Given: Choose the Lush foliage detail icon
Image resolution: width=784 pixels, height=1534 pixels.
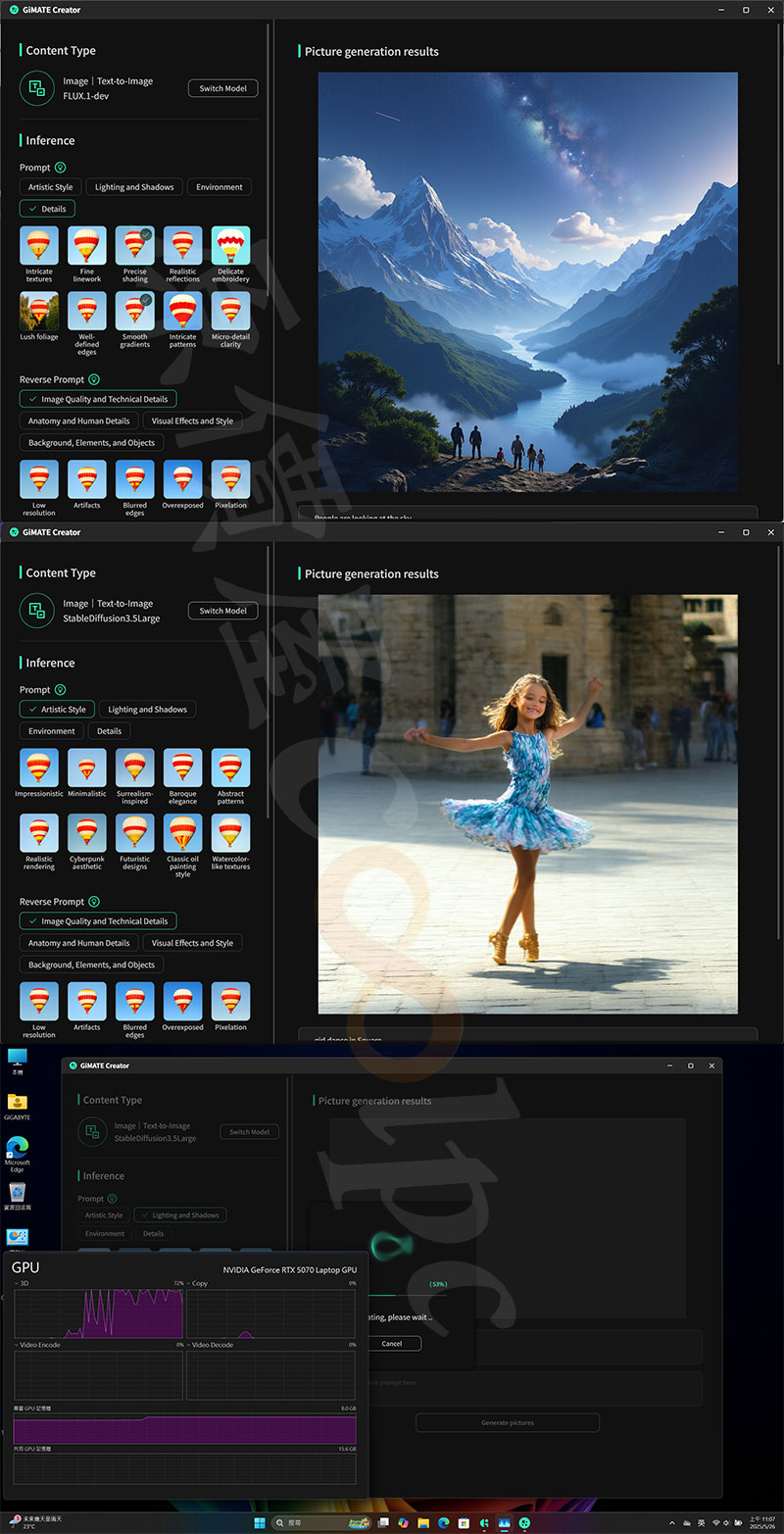Looking at the screenshot, I should (x=39, y=311).
